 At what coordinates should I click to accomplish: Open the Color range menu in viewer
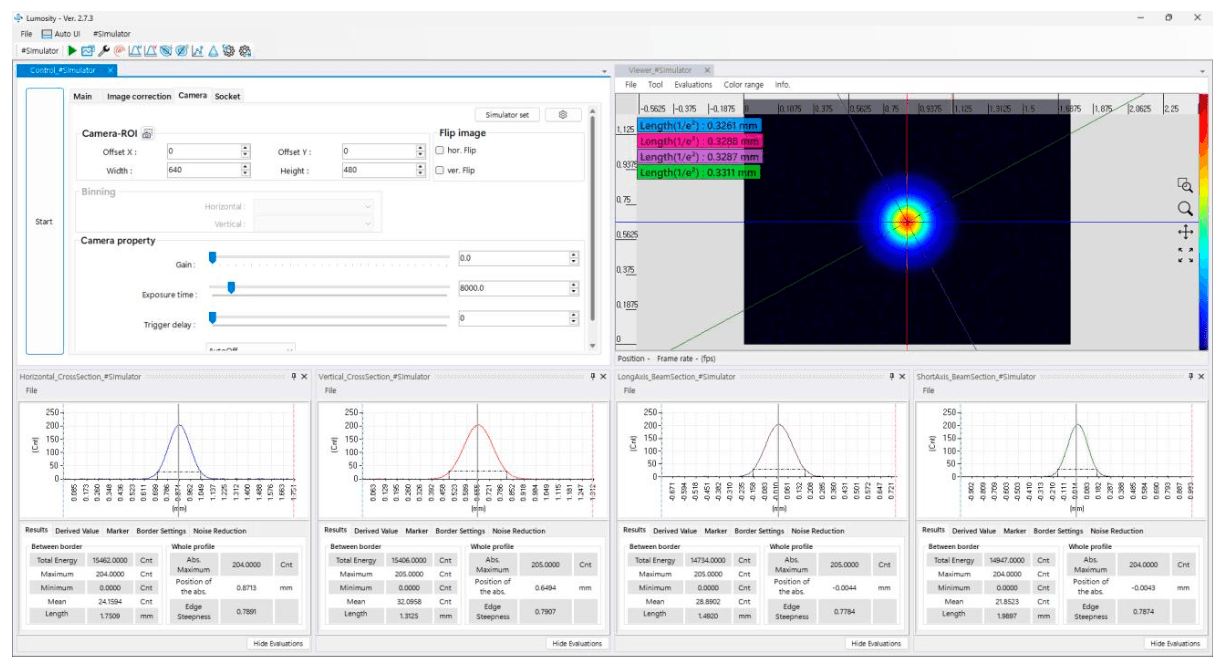click(x=743, y=85)
